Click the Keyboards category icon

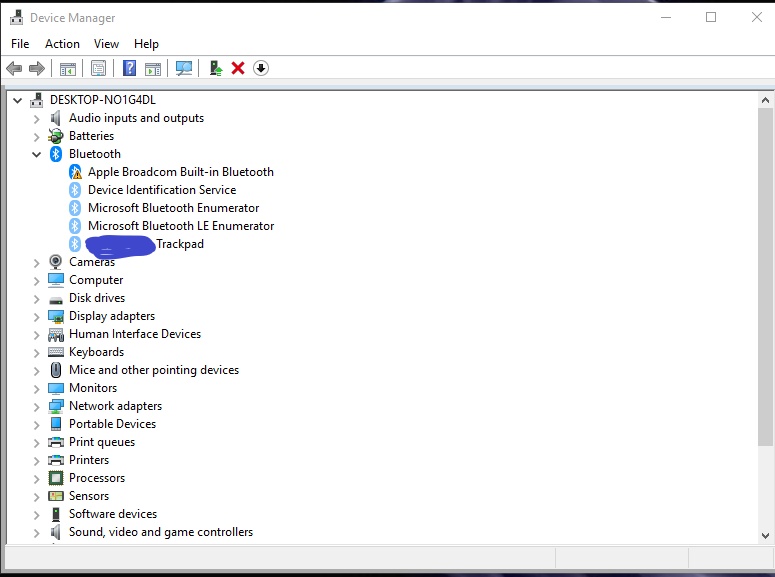pos(56,352)
